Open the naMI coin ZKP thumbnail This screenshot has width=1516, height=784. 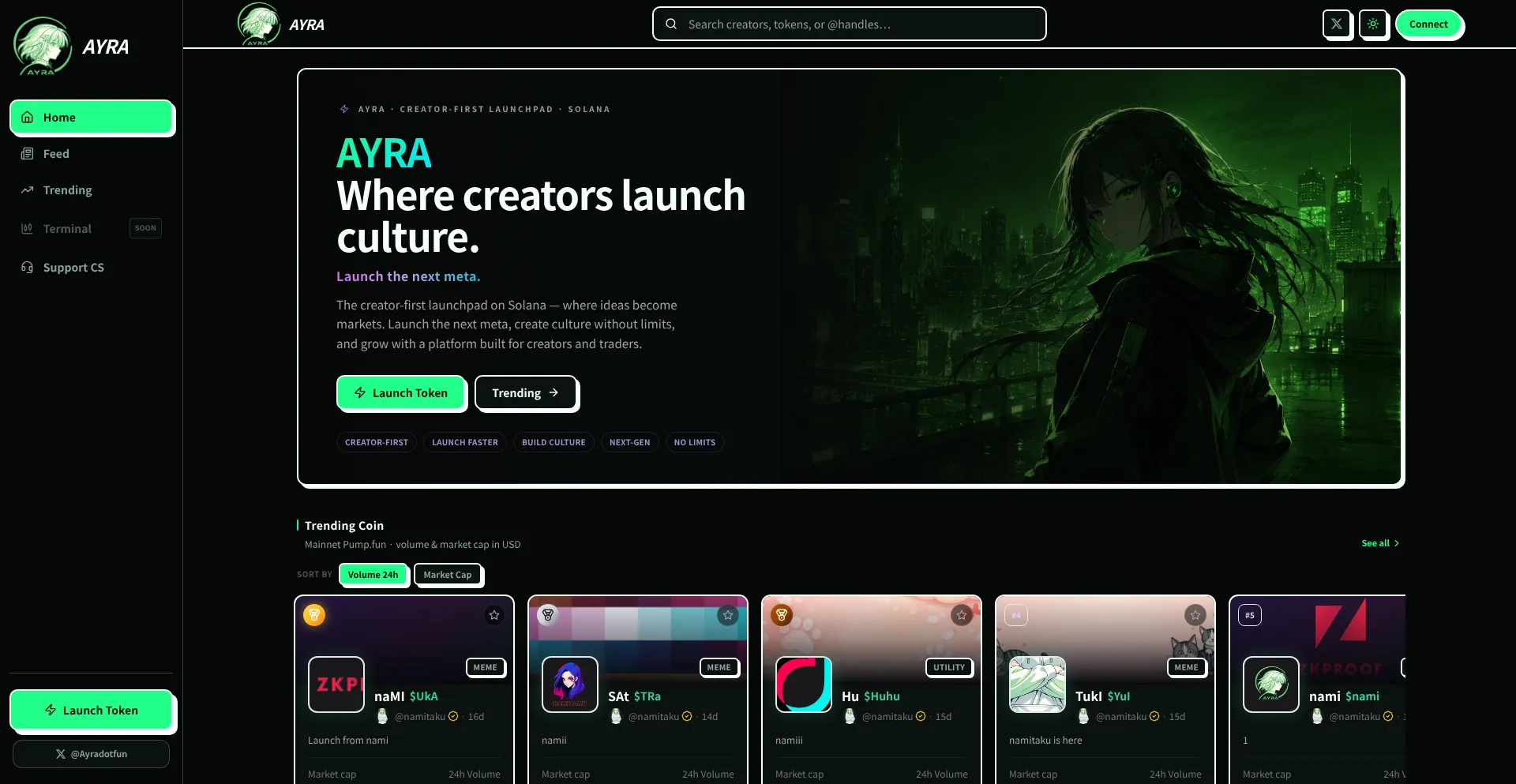tap(336, 685)
